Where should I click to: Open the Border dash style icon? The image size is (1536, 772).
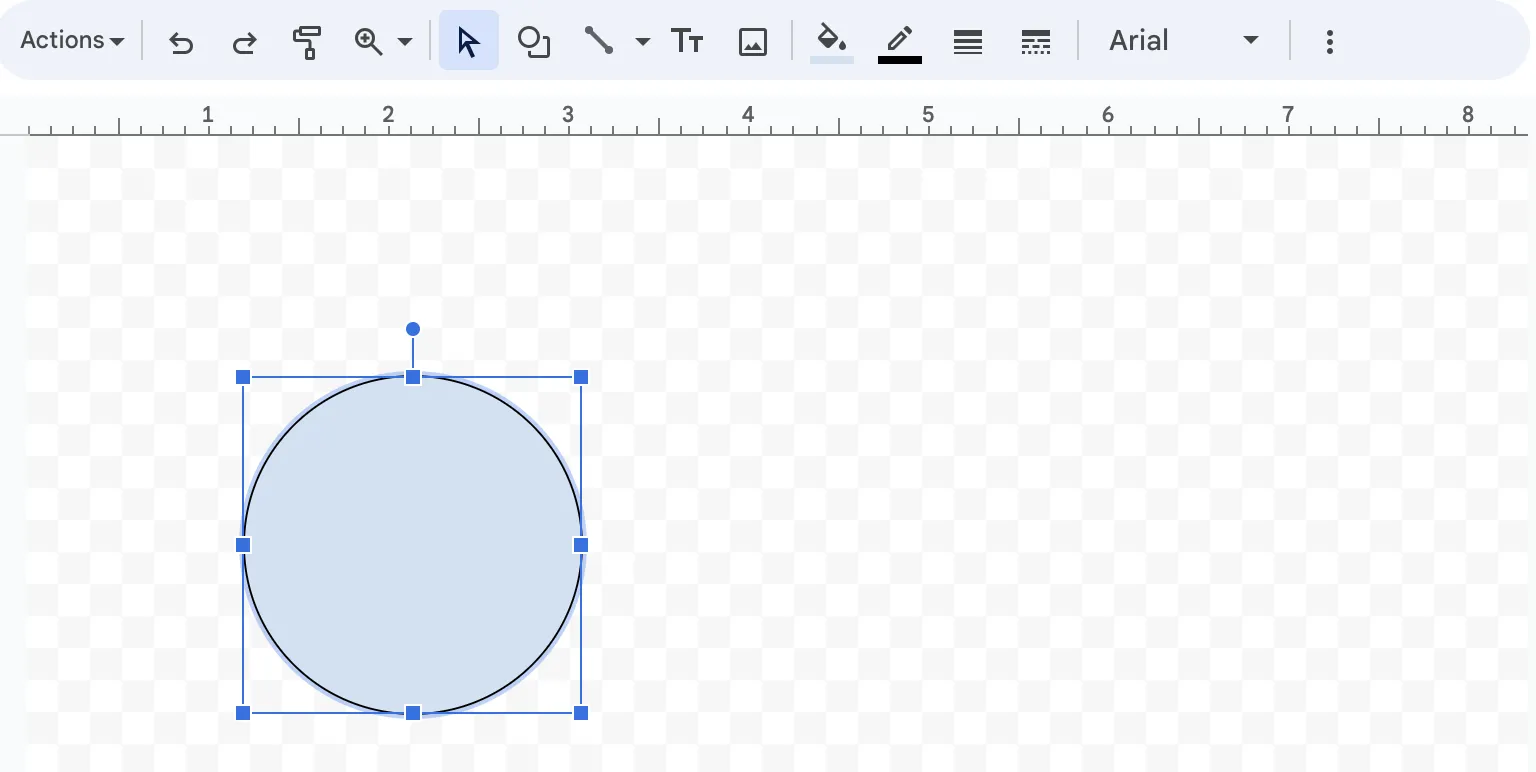coord(1036,42)
